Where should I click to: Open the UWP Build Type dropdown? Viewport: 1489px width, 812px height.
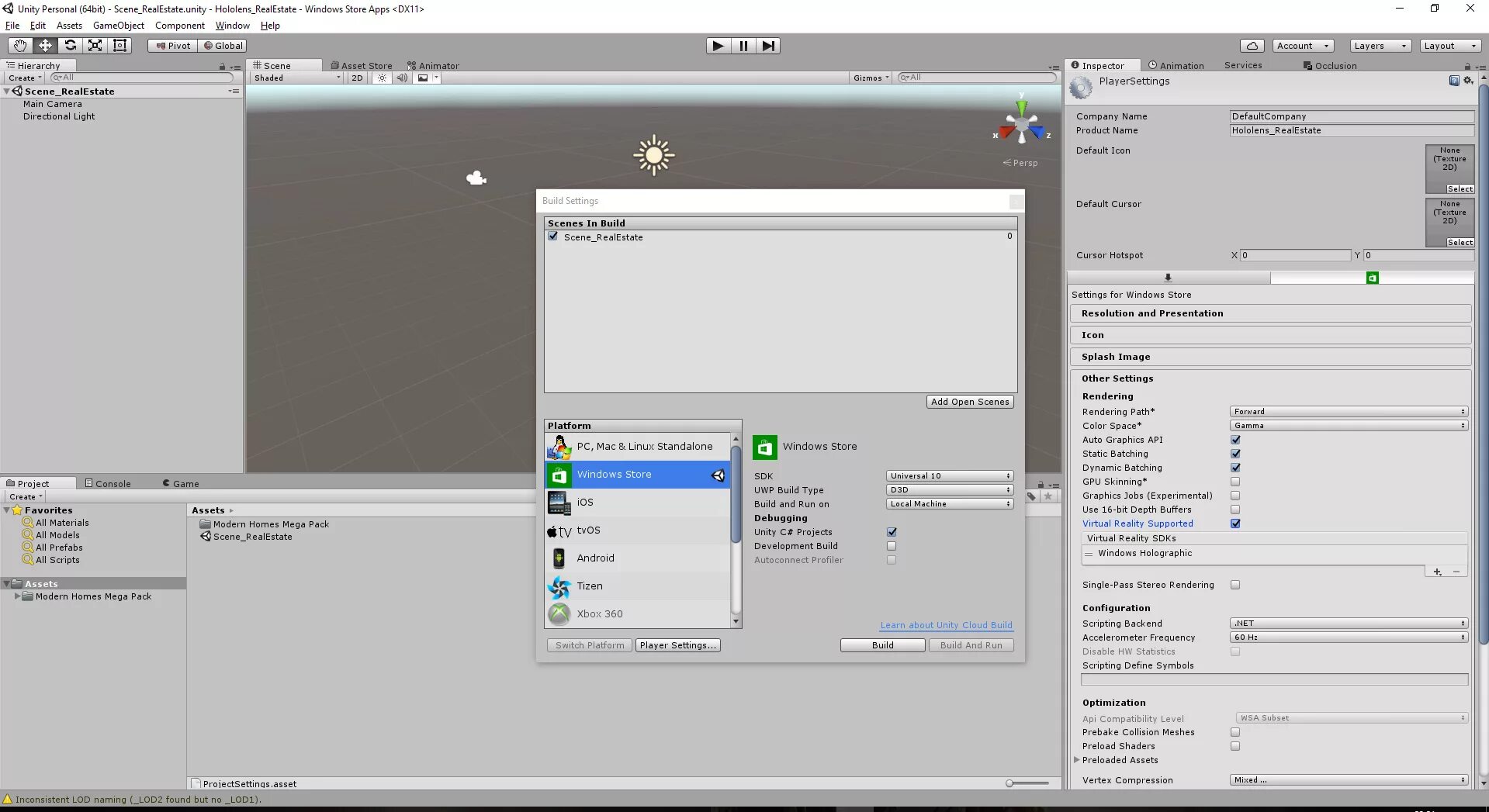click(950, 490)
